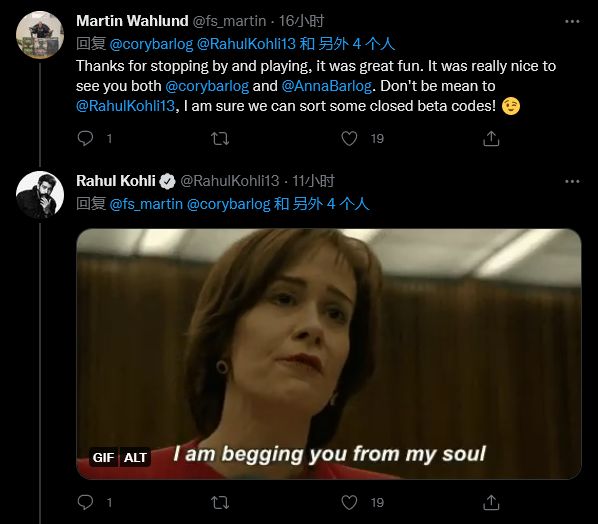Reply to Martin Wahlund's tweet
This screenshot has height=524, width=598.
(85, 138)
